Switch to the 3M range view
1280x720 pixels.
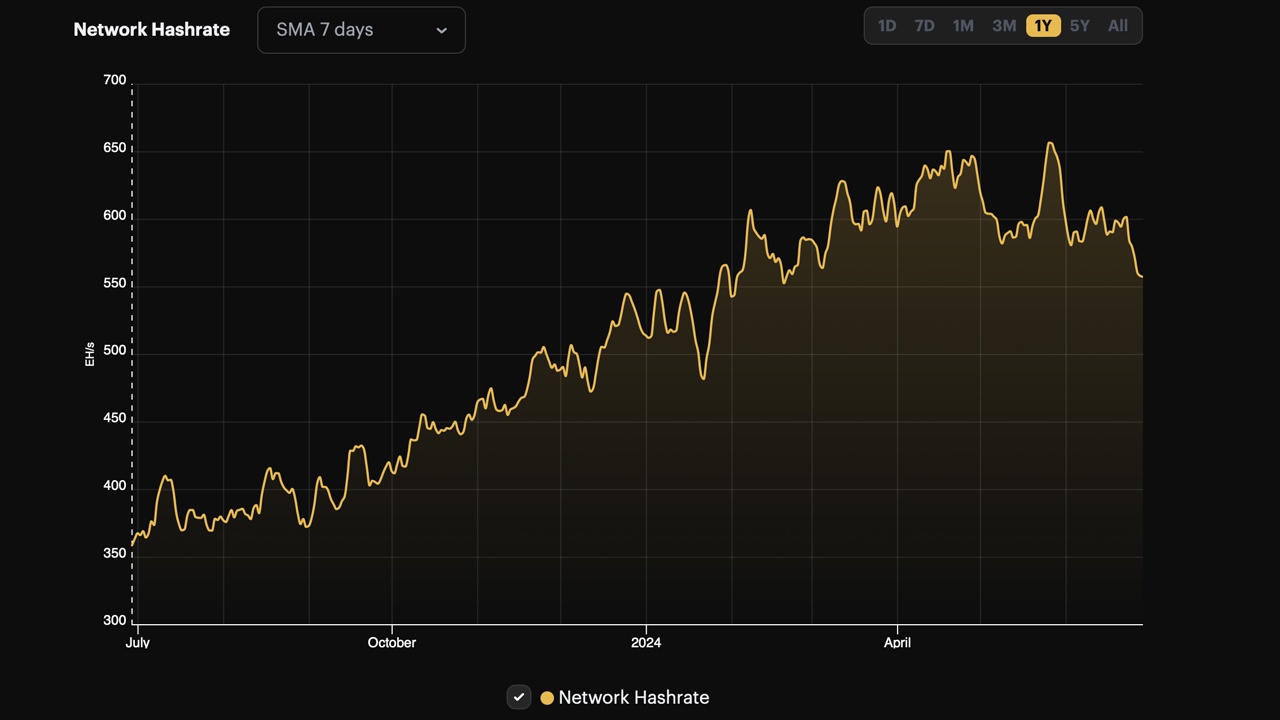click(1004, 26)
